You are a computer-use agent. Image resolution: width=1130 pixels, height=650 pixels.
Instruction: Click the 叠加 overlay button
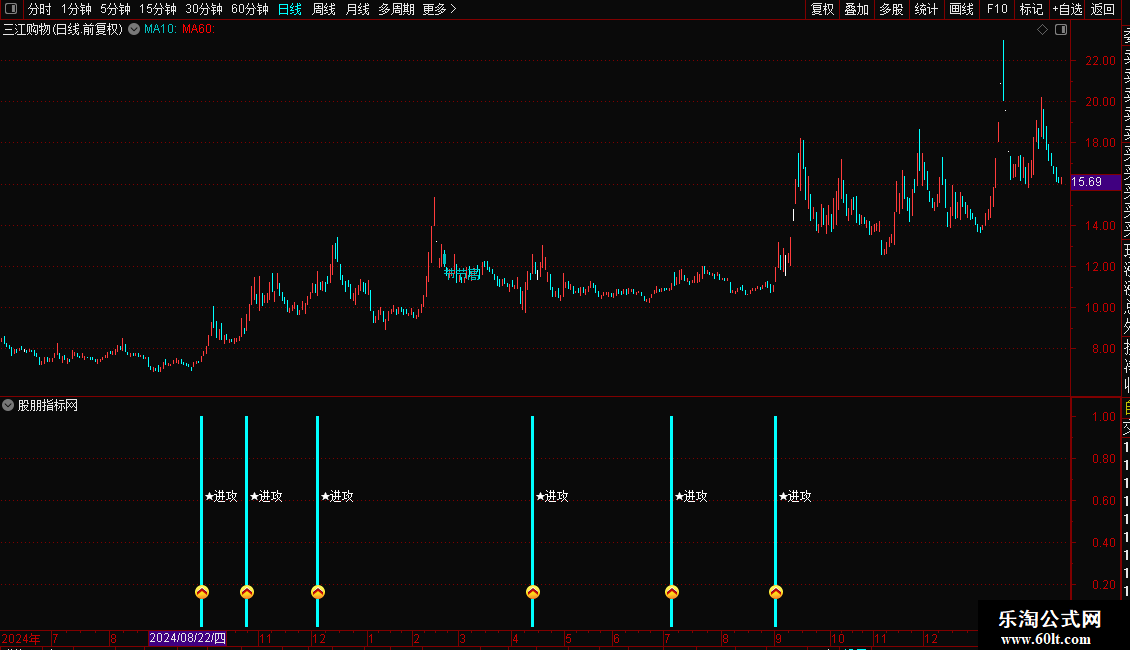point(856,9)
